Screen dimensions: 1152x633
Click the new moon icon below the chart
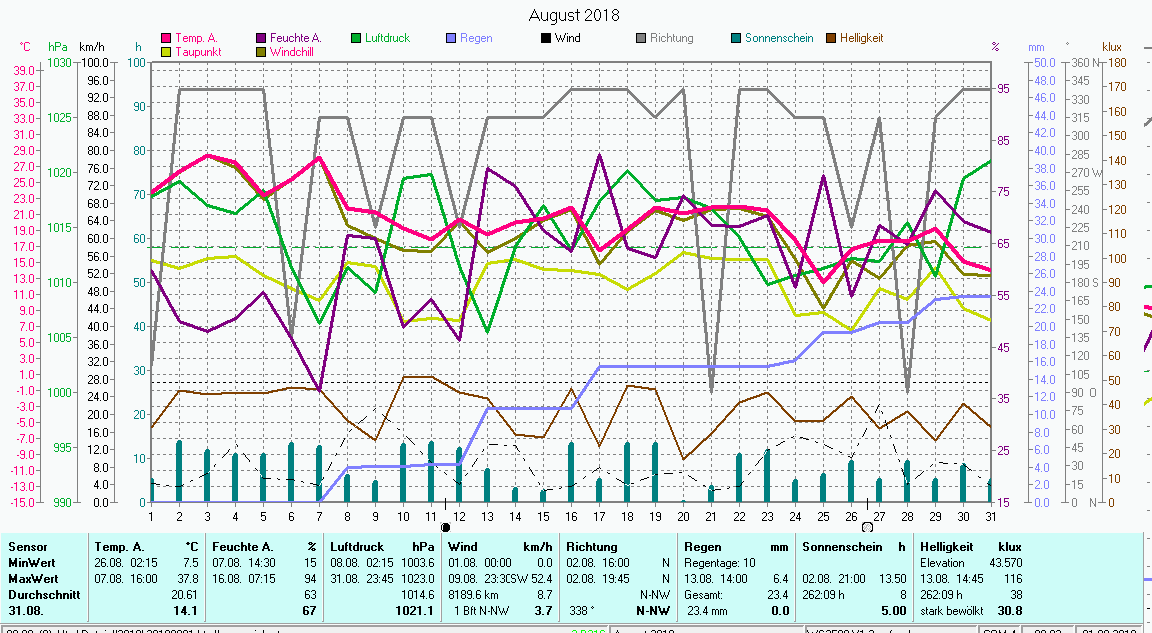(x=446, y=526)
